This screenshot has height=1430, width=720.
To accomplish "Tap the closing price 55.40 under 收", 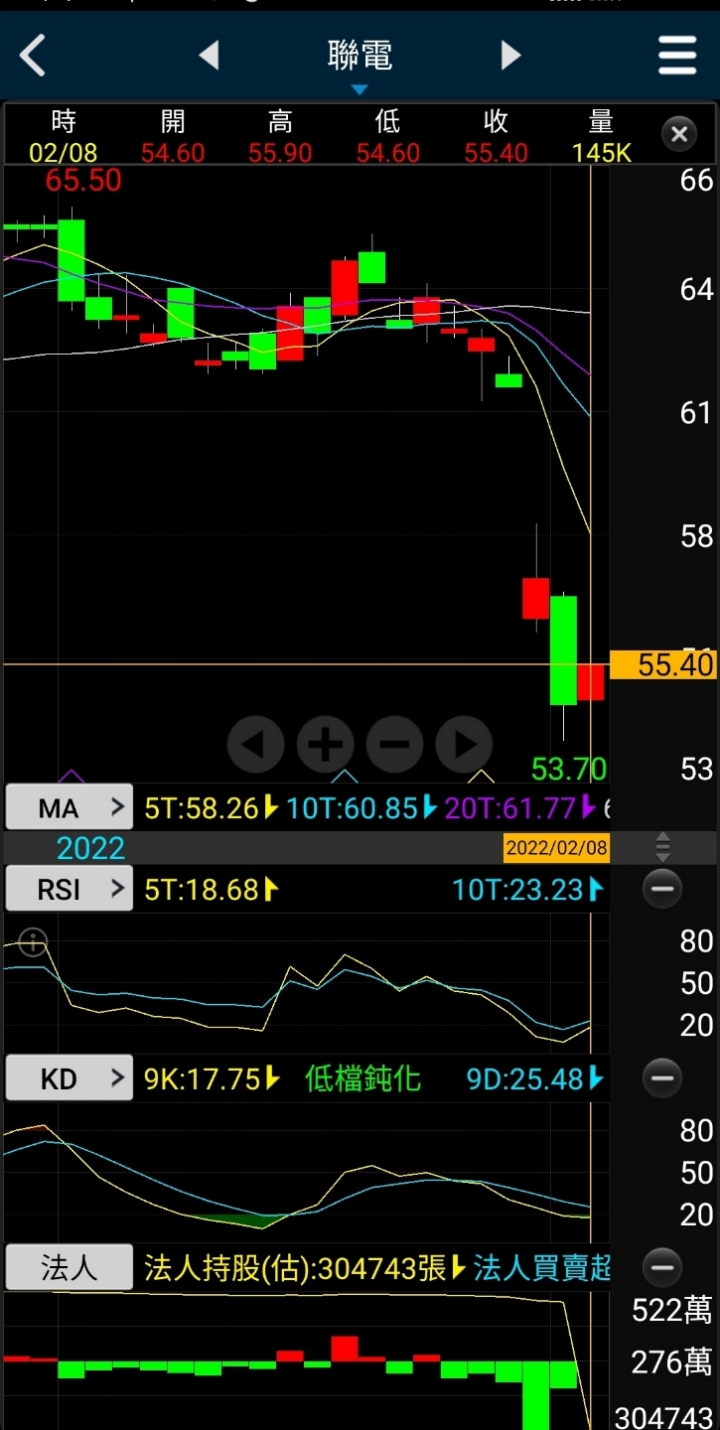I will [496, 153].
